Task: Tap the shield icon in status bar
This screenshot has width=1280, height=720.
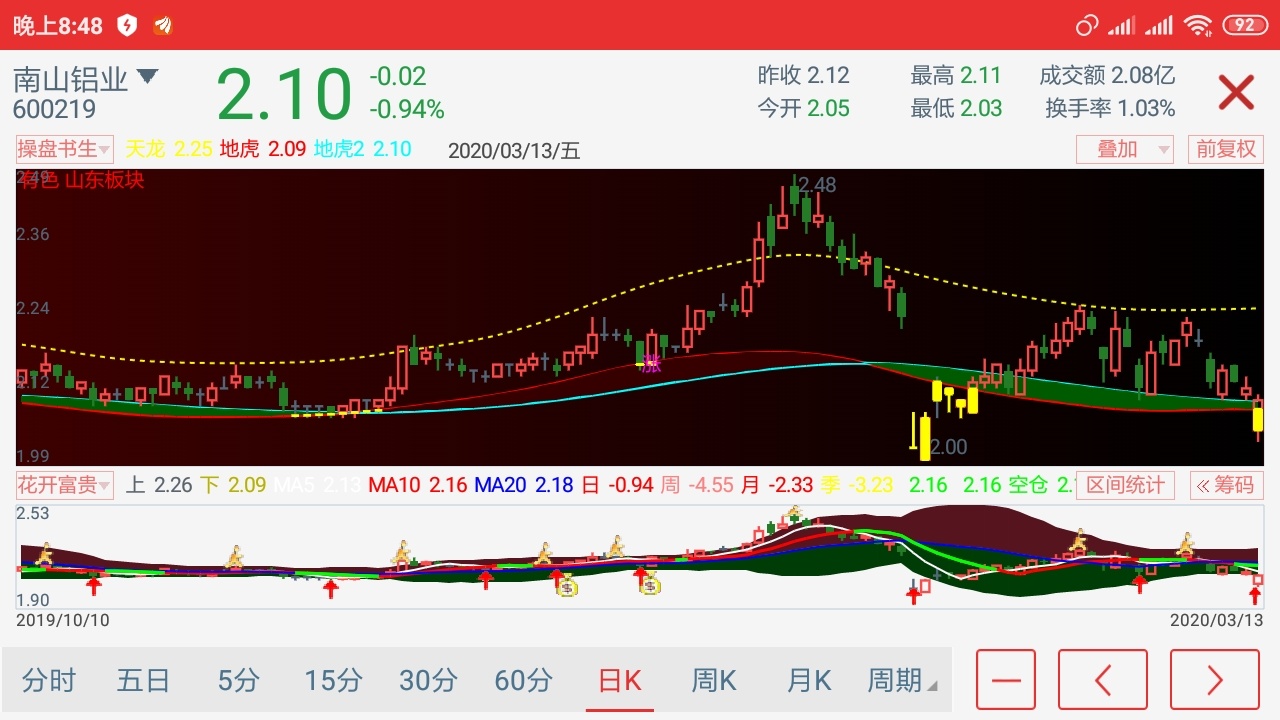Action: [127, 26]
